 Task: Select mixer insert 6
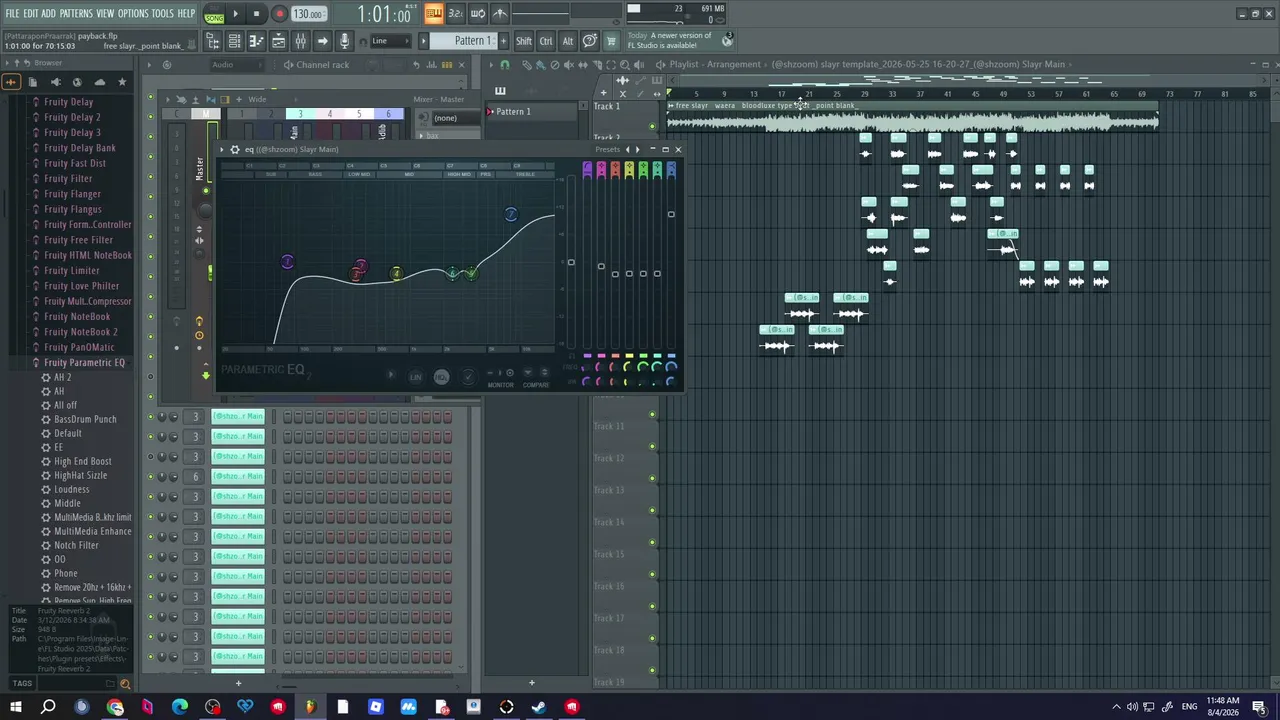tap(388, 114)
